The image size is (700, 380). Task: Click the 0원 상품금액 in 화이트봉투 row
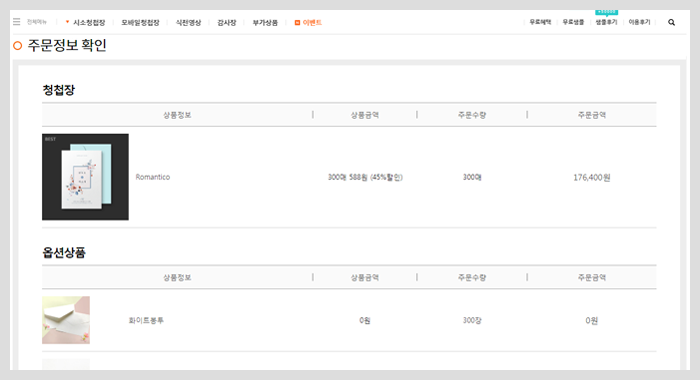pyautogui.click(x=365, y=321)
